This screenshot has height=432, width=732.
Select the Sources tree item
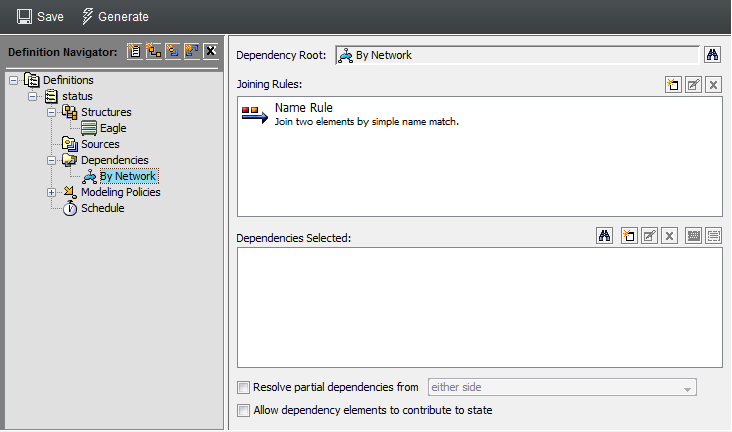(100, 144)
